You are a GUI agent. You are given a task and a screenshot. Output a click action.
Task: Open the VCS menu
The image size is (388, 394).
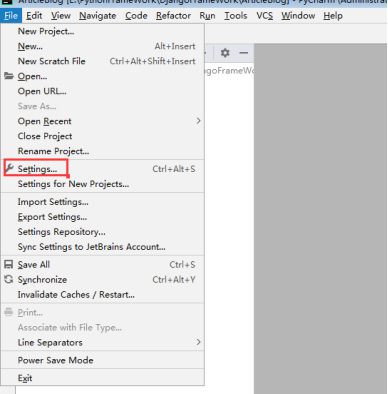264,16
